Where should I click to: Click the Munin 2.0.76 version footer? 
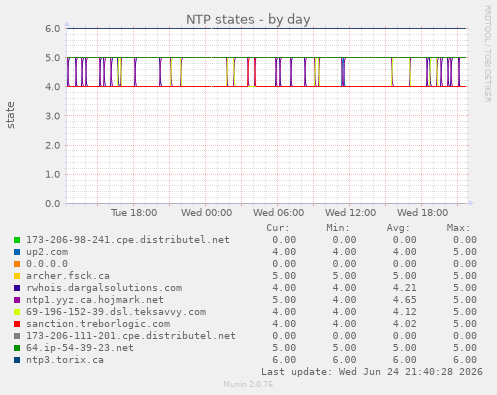(248, 384)
